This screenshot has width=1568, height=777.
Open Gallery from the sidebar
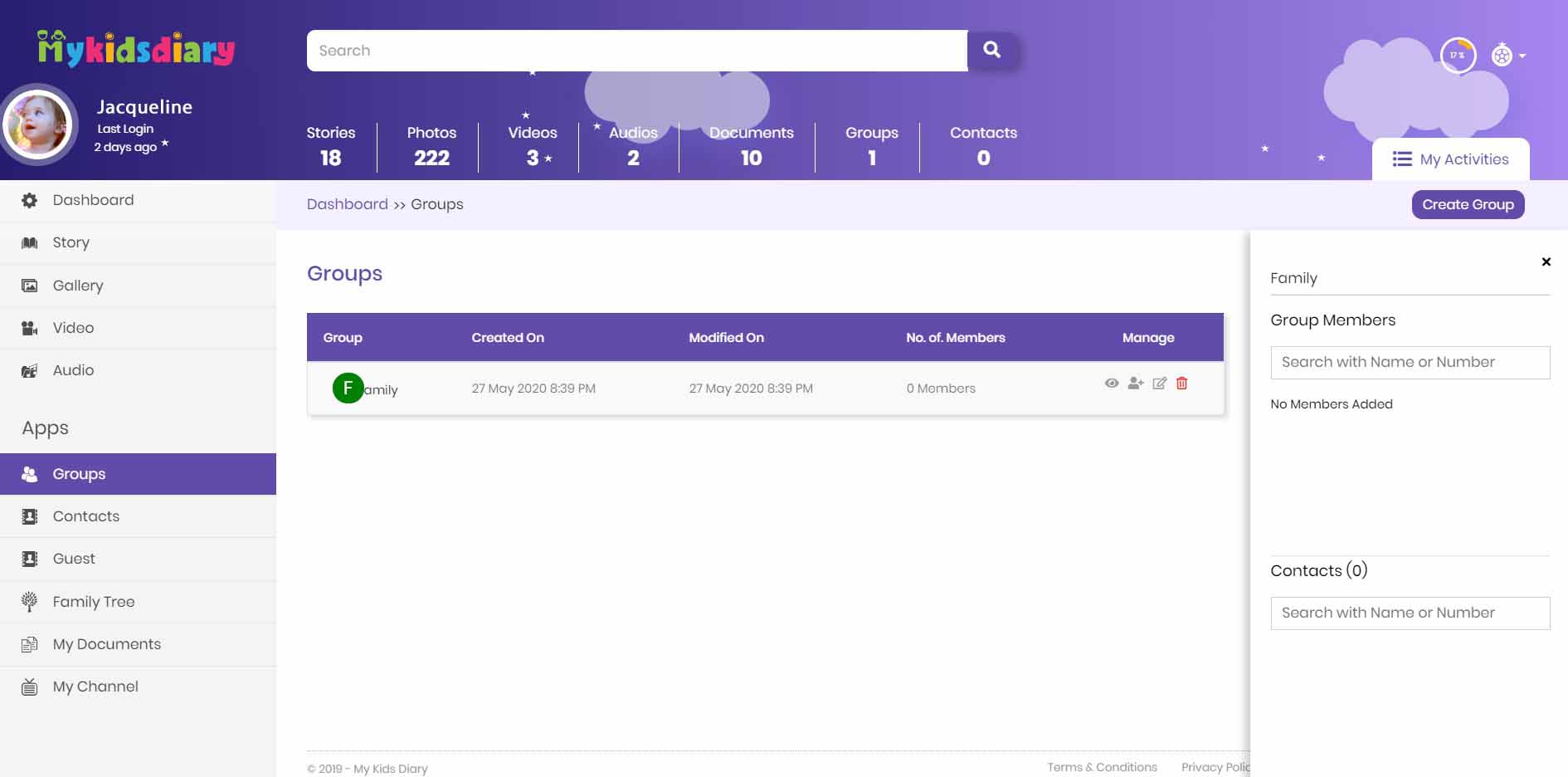(78, 286)
